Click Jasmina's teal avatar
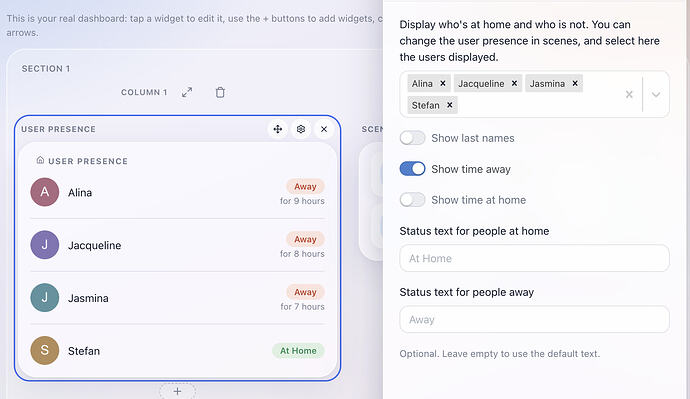Image resolution: width=690 pixels, height=399 pixels. point(44,297)
